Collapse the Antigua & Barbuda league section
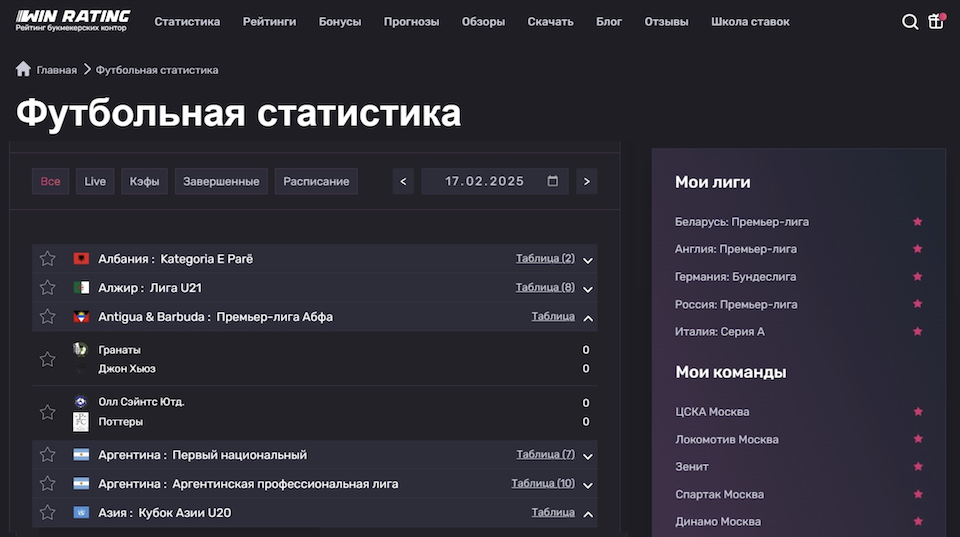The image size is (960, 537). (588, 318)
